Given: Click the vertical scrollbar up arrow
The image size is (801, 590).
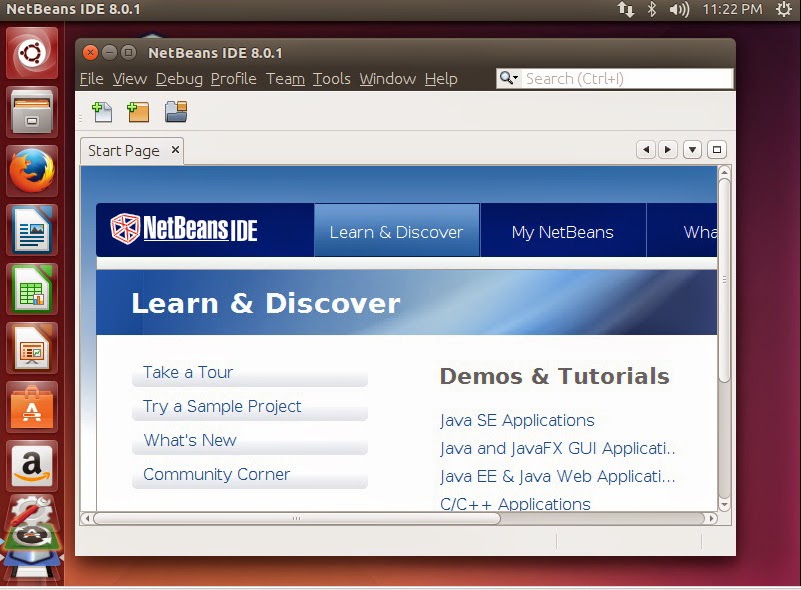Looking at the screenshot, I should point(724,172).
